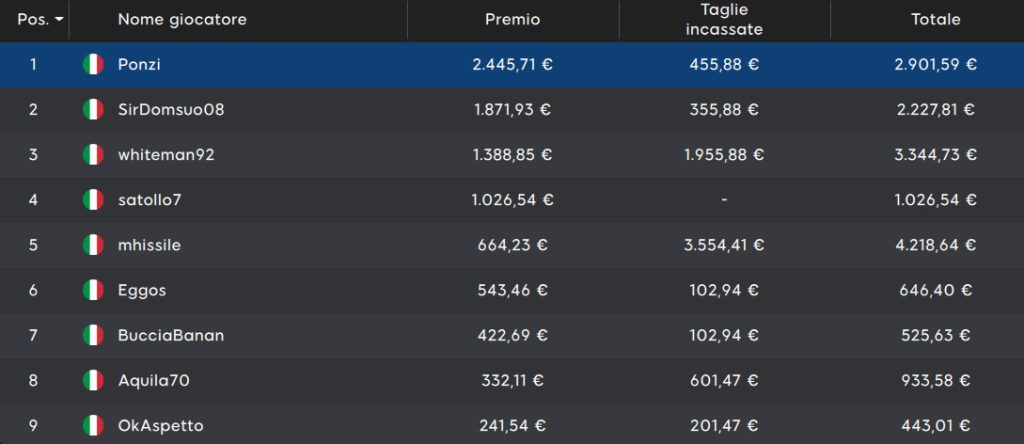Sort by Nome giocatore column header
1024x444 pixels.
click(182, 20)
